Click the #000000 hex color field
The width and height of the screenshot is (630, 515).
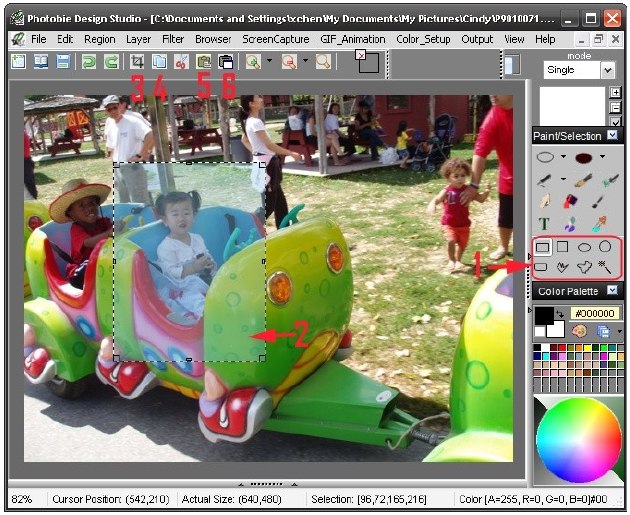point(594,312)
